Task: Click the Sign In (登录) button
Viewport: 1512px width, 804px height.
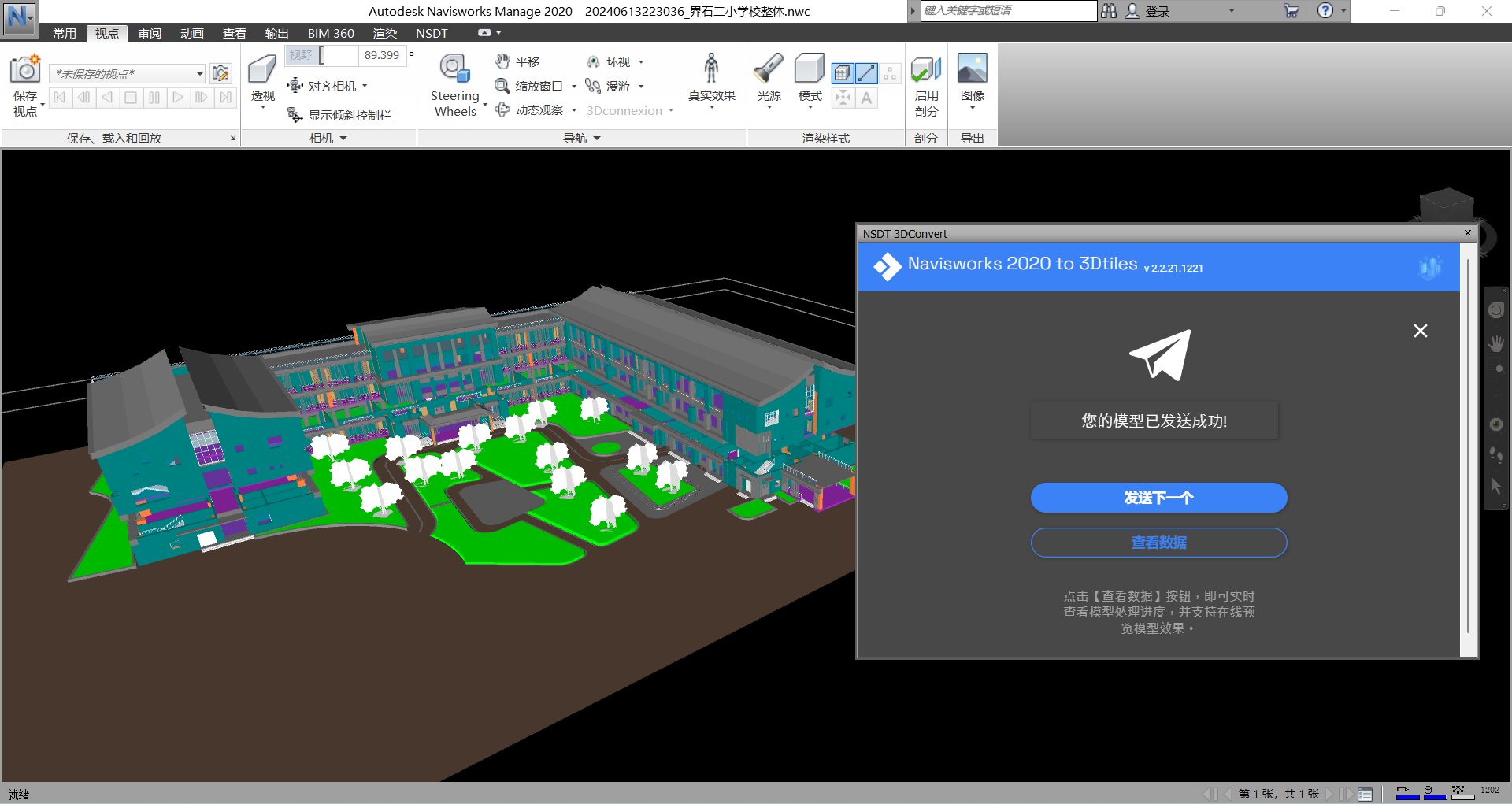Action: pyautogui.click(x=1148, y=11)
